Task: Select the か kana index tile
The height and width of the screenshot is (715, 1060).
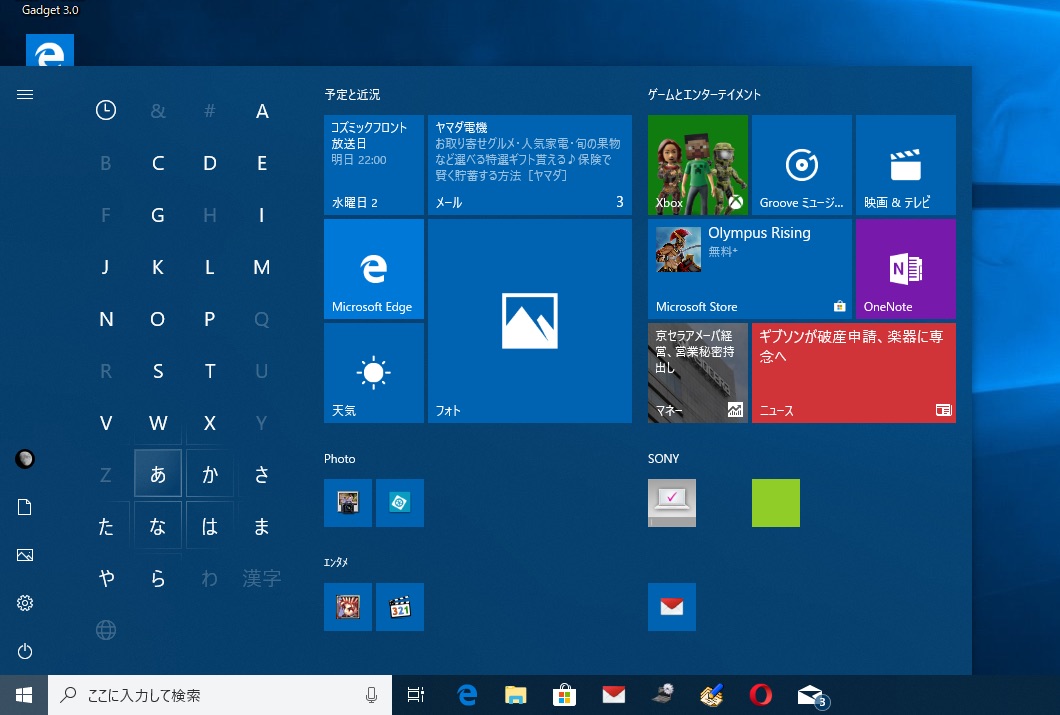Action: pos(210,474)
